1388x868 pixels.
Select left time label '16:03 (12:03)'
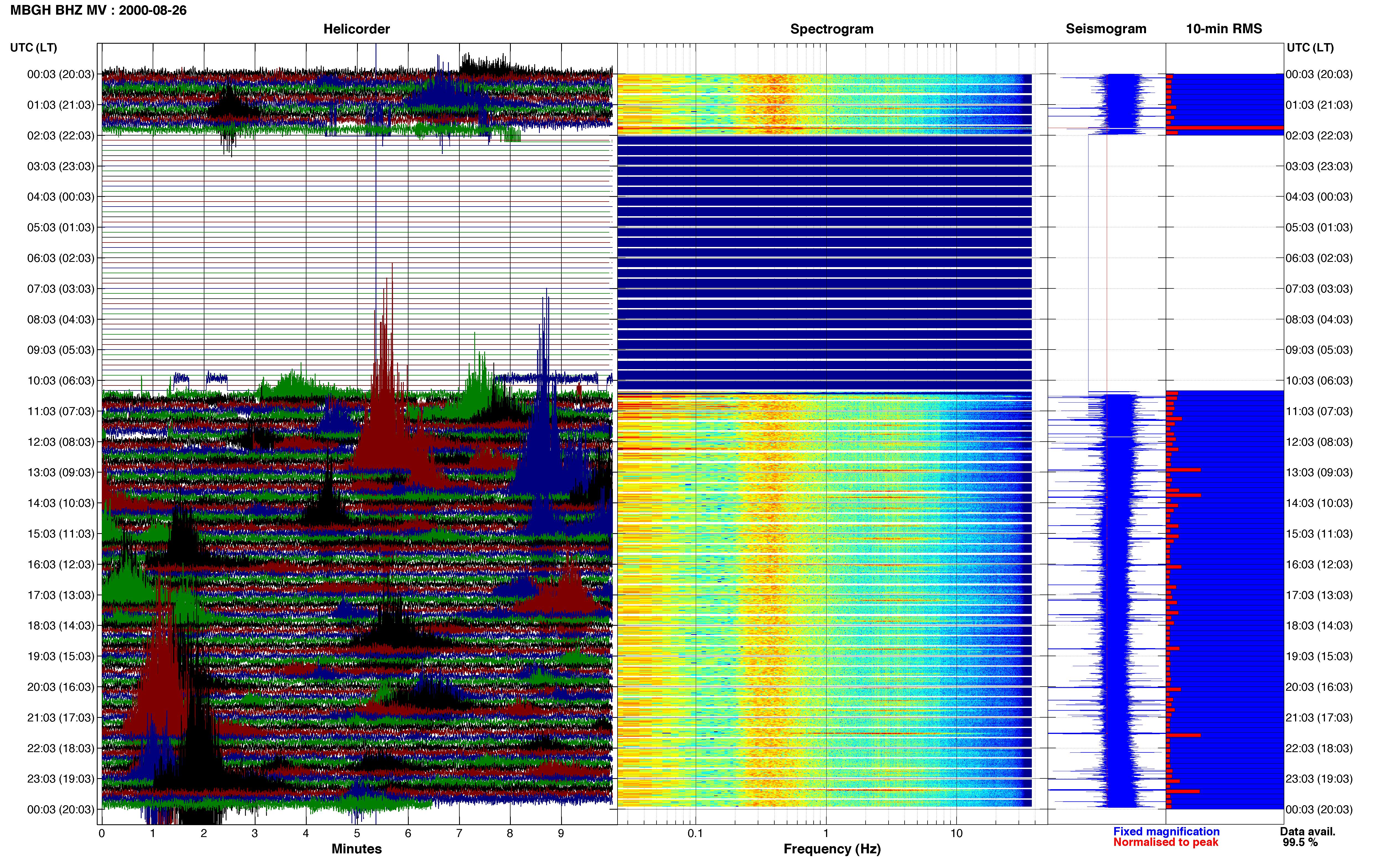(x=60, y=564)
